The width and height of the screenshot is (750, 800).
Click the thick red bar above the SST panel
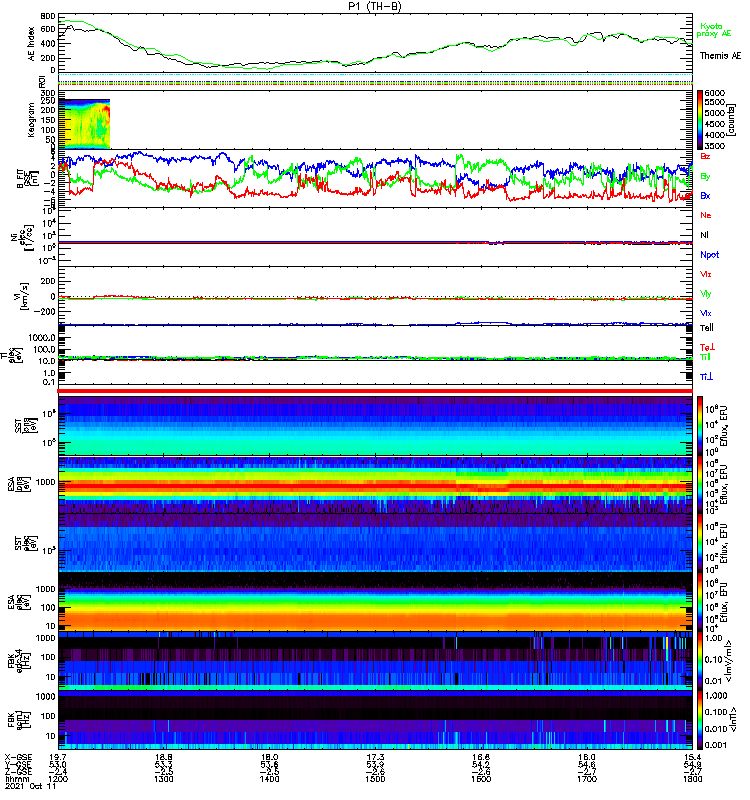pos(375,391)
